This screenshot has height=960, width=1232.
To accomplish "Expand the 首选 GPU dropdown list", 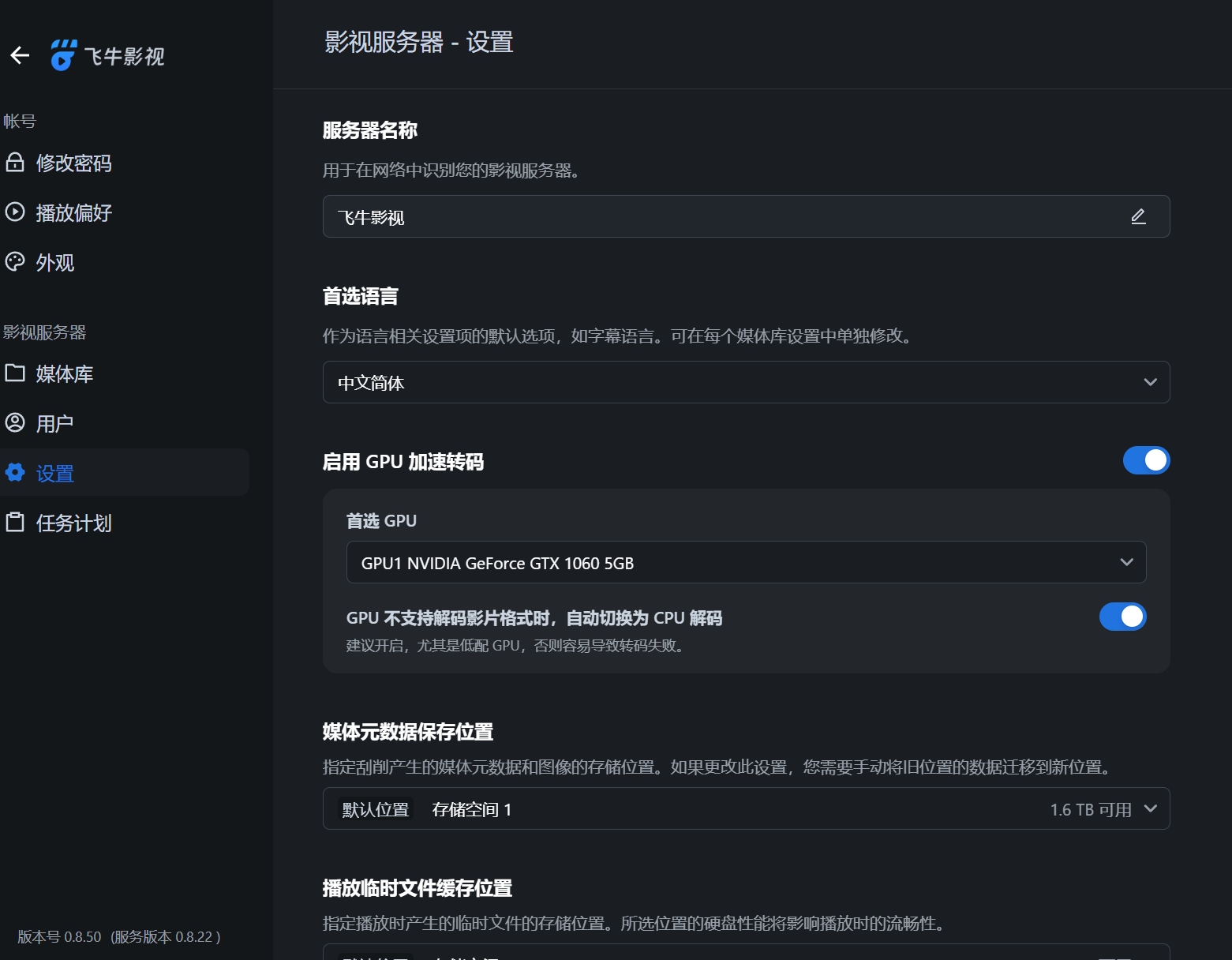I will coord(746,562).
